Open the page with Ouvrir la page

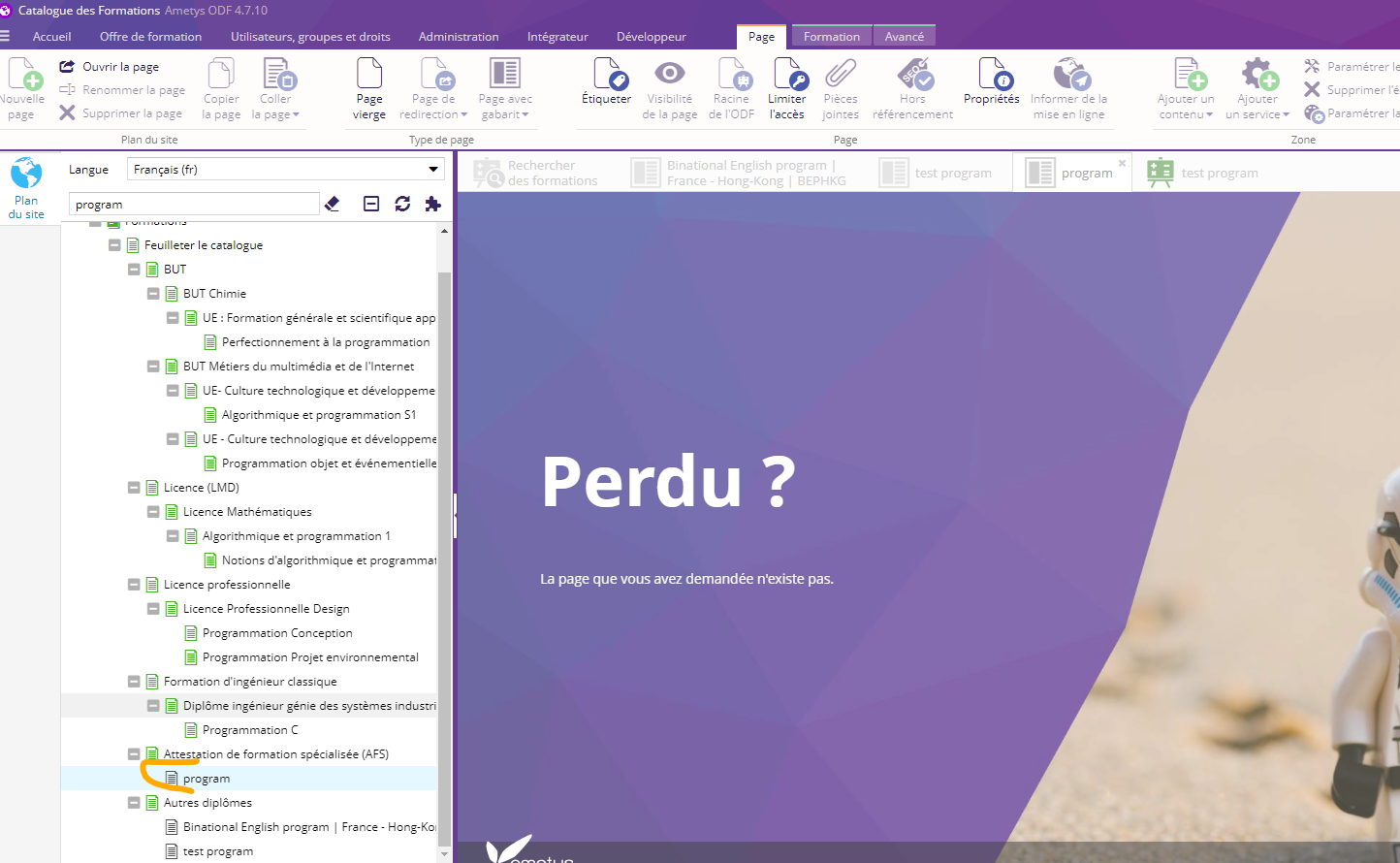110,67
